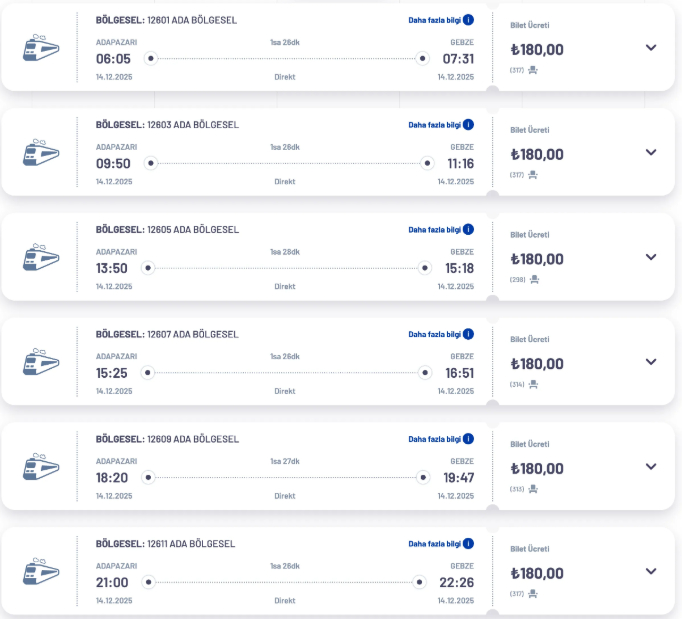Viewport: 682px width, 619px height.
Task: Open "Daha fazla bilgi" for train 12603
Action: tap(435, 125)
